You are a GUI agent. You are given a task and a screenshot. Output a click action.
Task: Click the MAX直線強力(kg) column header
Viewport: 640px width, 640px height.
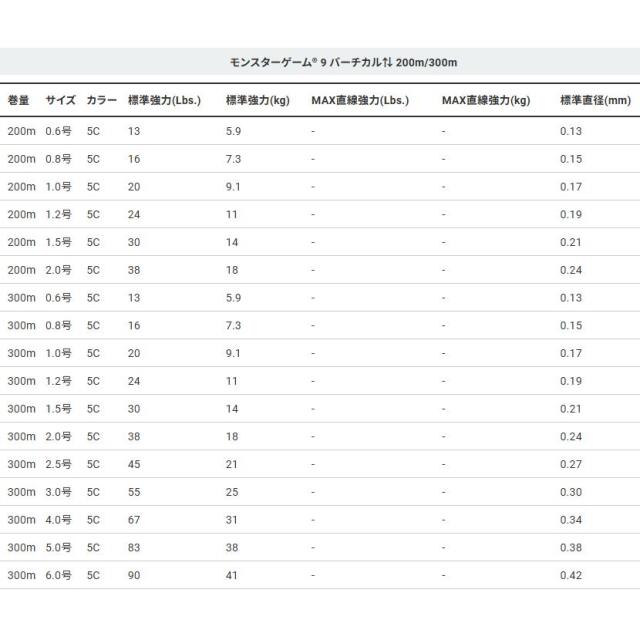click(486, 100)
